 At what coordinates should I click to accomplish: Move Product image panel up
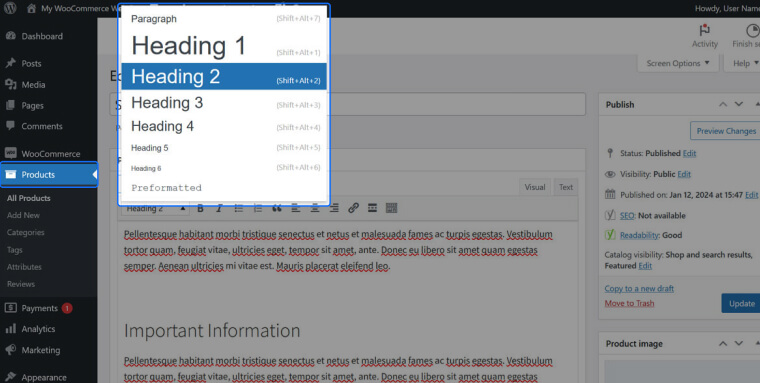[x=723, y=343]
